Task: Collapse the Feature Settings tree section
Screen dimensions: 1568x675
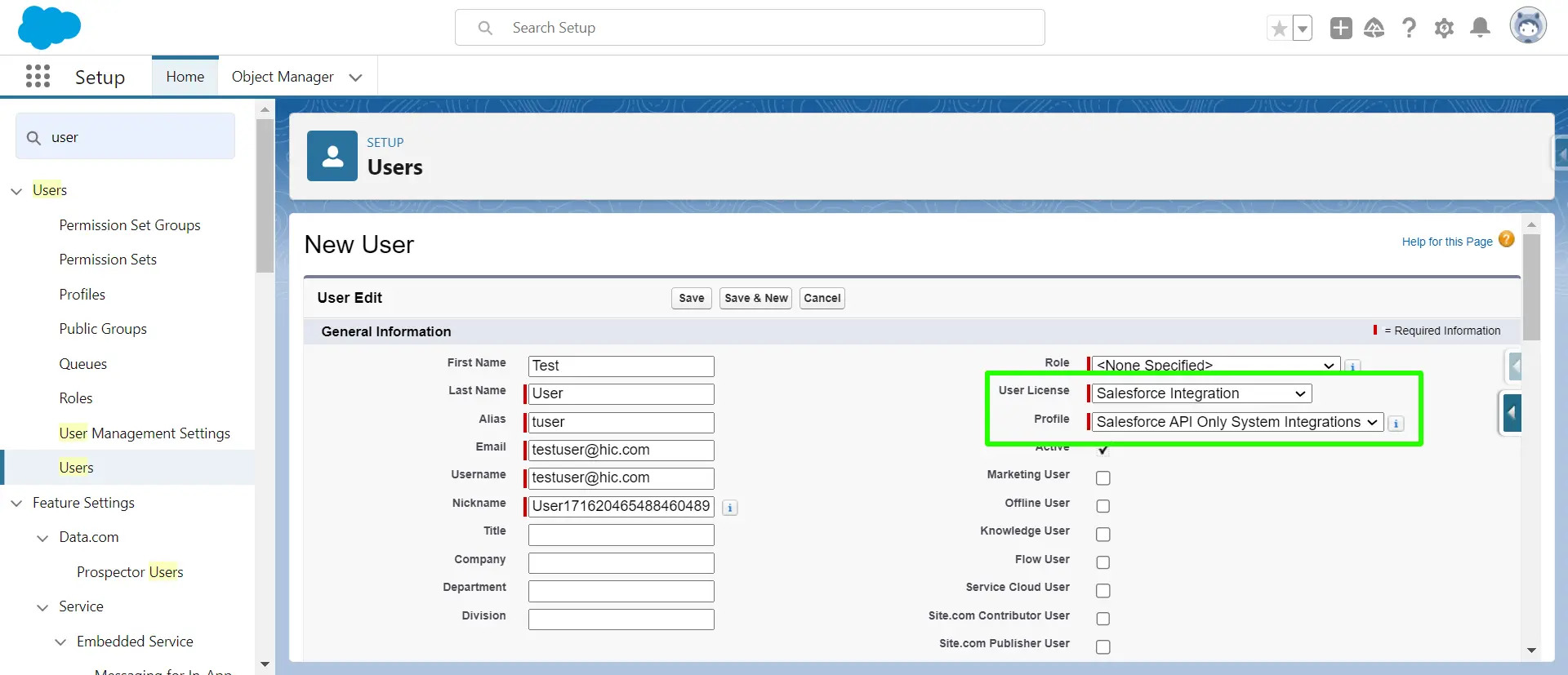Action: point(16,504)
